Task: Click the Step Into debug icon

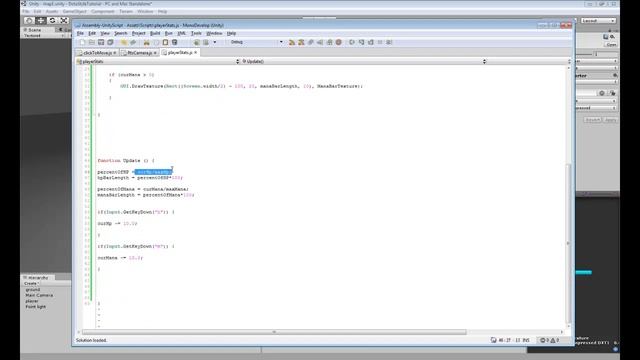Action: pos(362,42)
